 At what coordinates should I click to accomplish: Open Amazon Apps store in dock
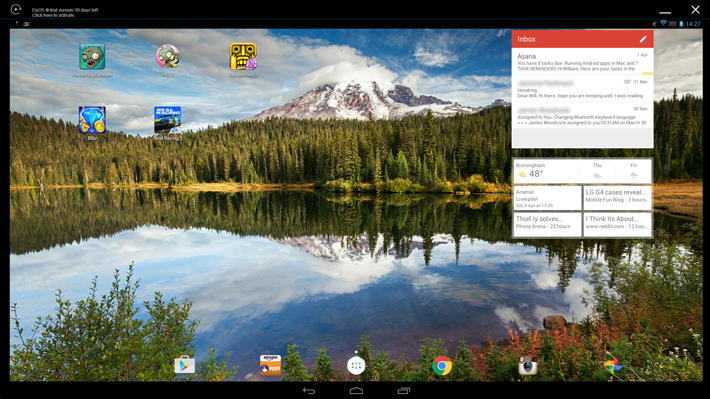pos(270,365)
